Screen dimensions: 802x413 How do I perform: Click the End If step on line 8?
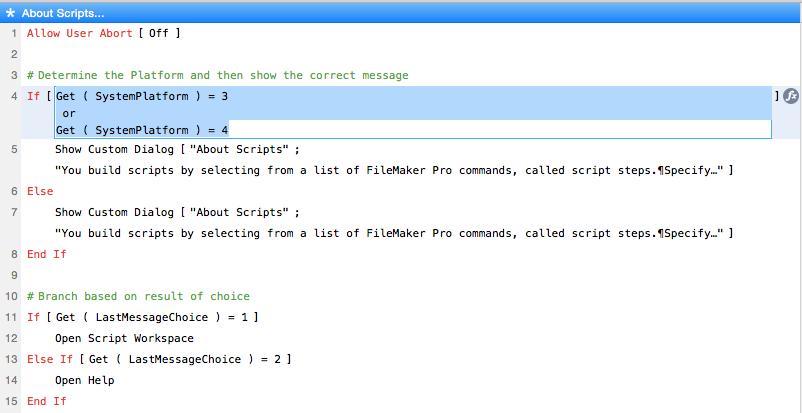pos(46,254)
